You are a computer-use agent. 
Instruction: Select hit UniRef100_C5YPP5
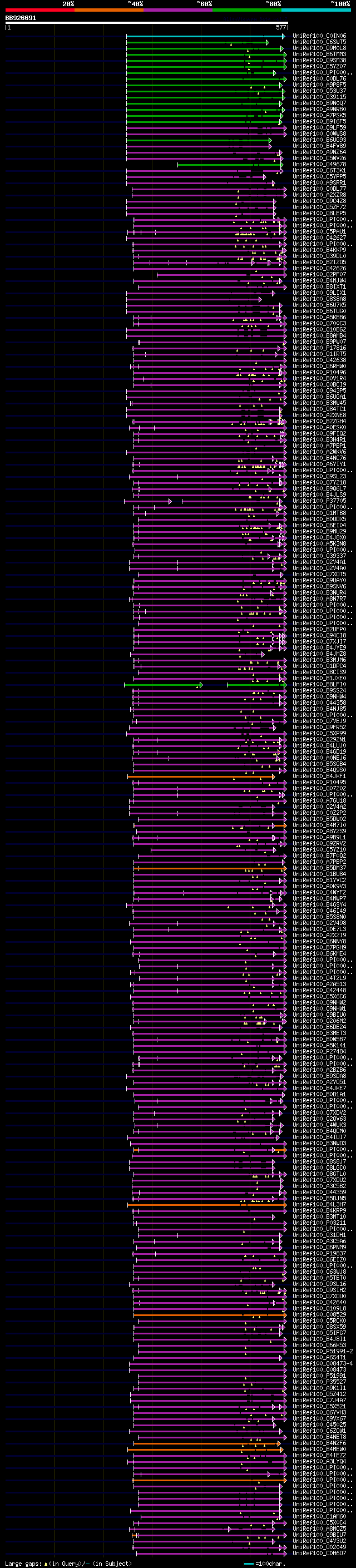click(319, 176)
